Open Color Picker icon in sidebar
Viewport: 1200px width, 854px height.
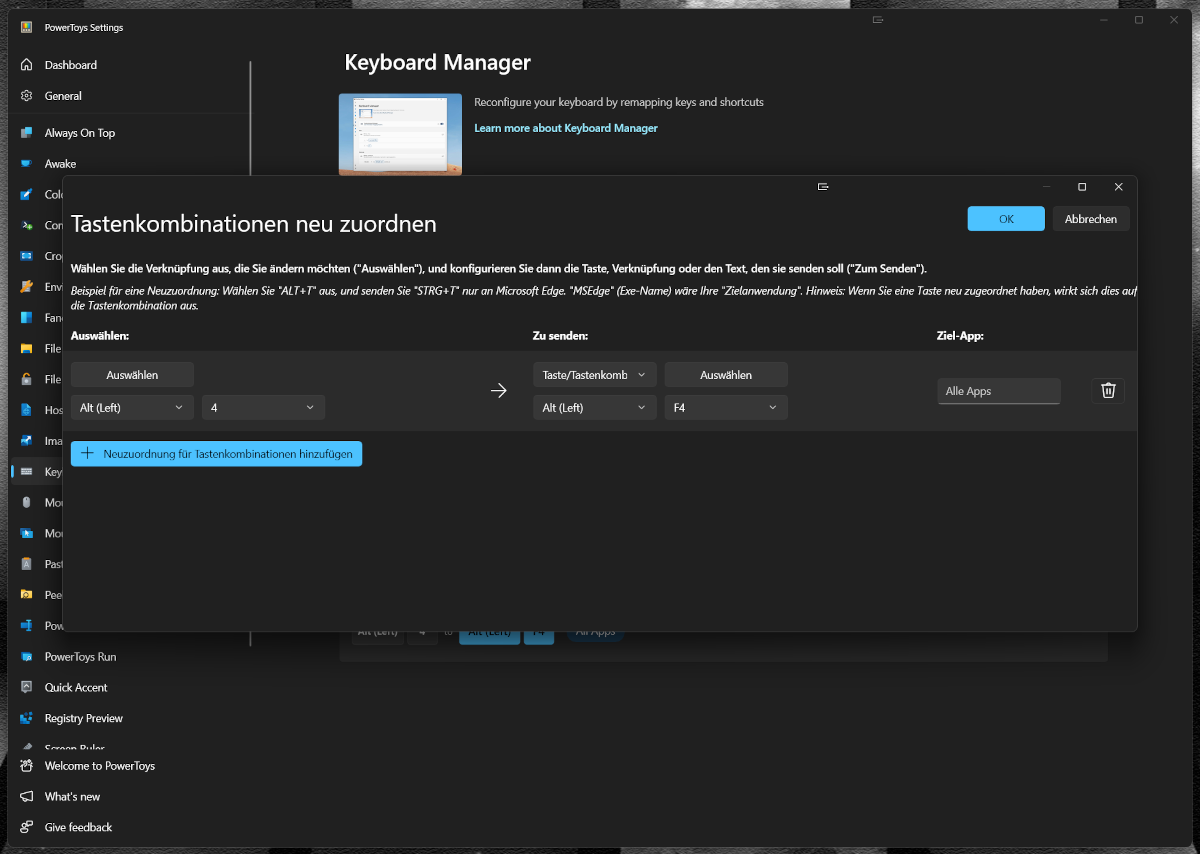click(x=27, y=195)
